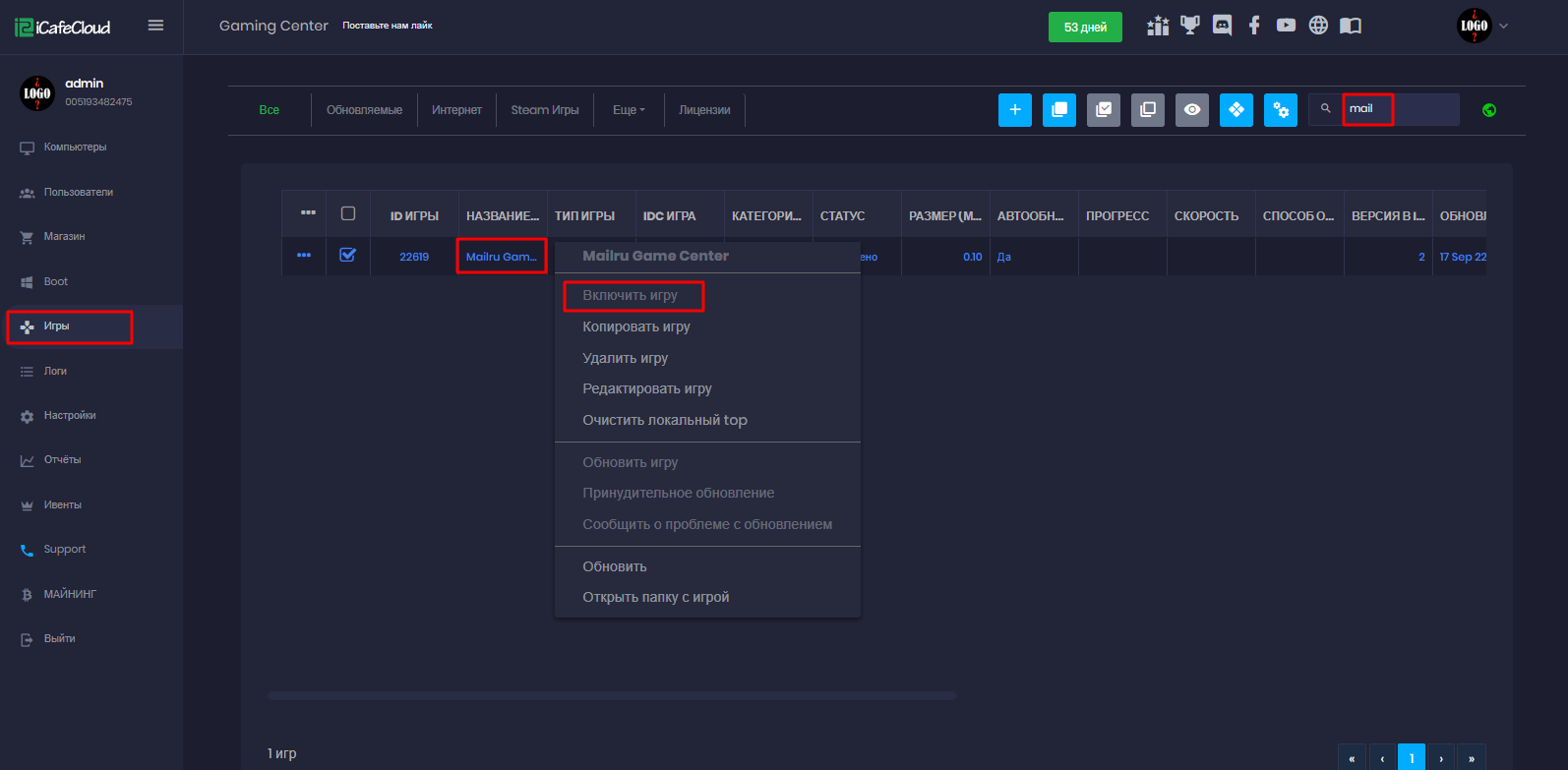Switch to the Обновляемые tab
The image size is (1568, 770).
tap(364, 110)
